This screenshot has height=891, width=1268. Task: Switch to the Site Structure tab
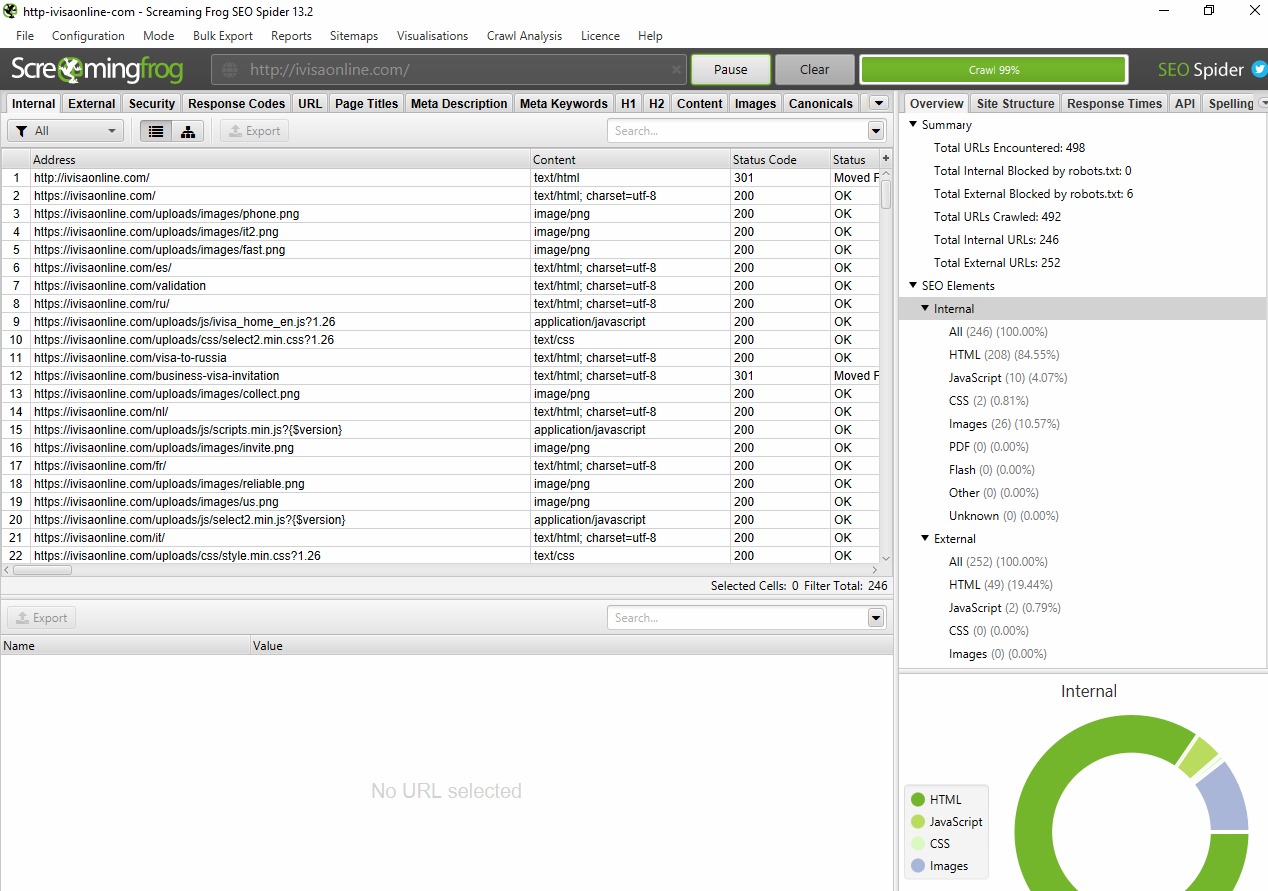tap(1014, 102)
